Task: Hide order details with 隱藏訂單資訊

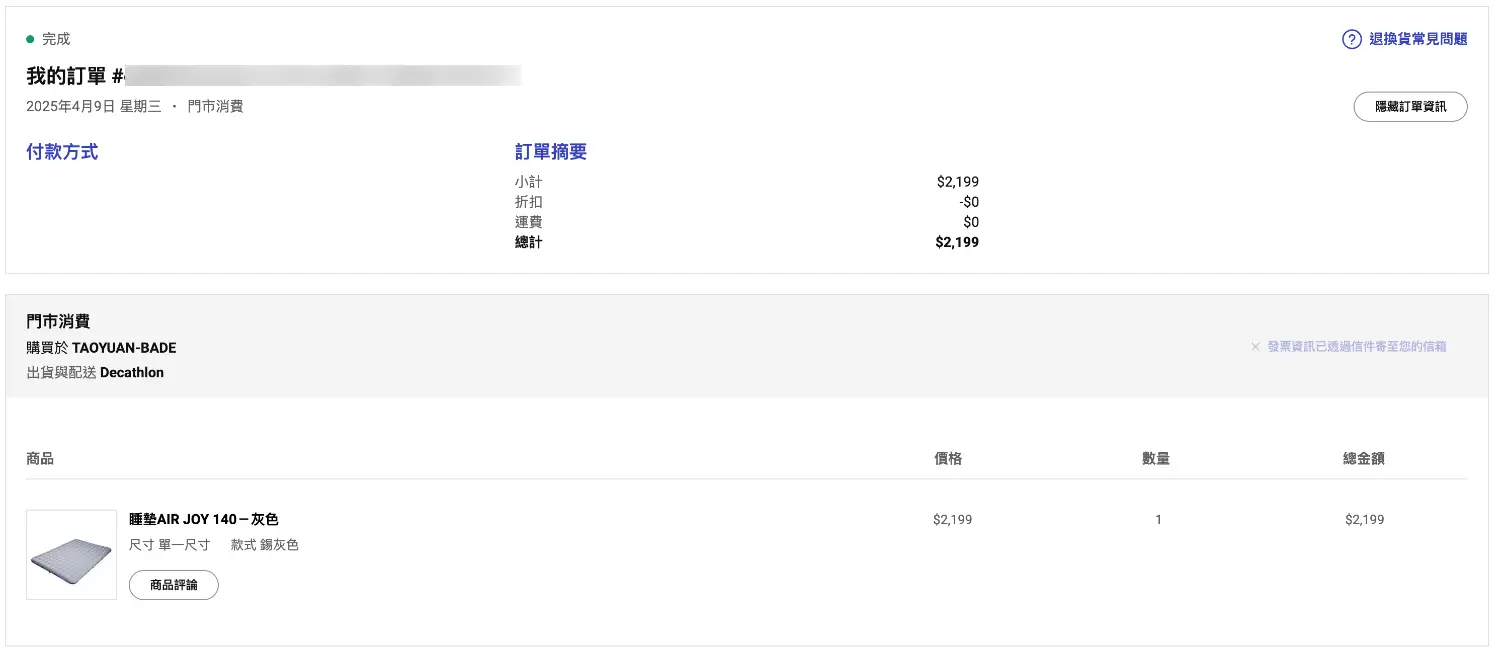Action: tap(1410, 107)
